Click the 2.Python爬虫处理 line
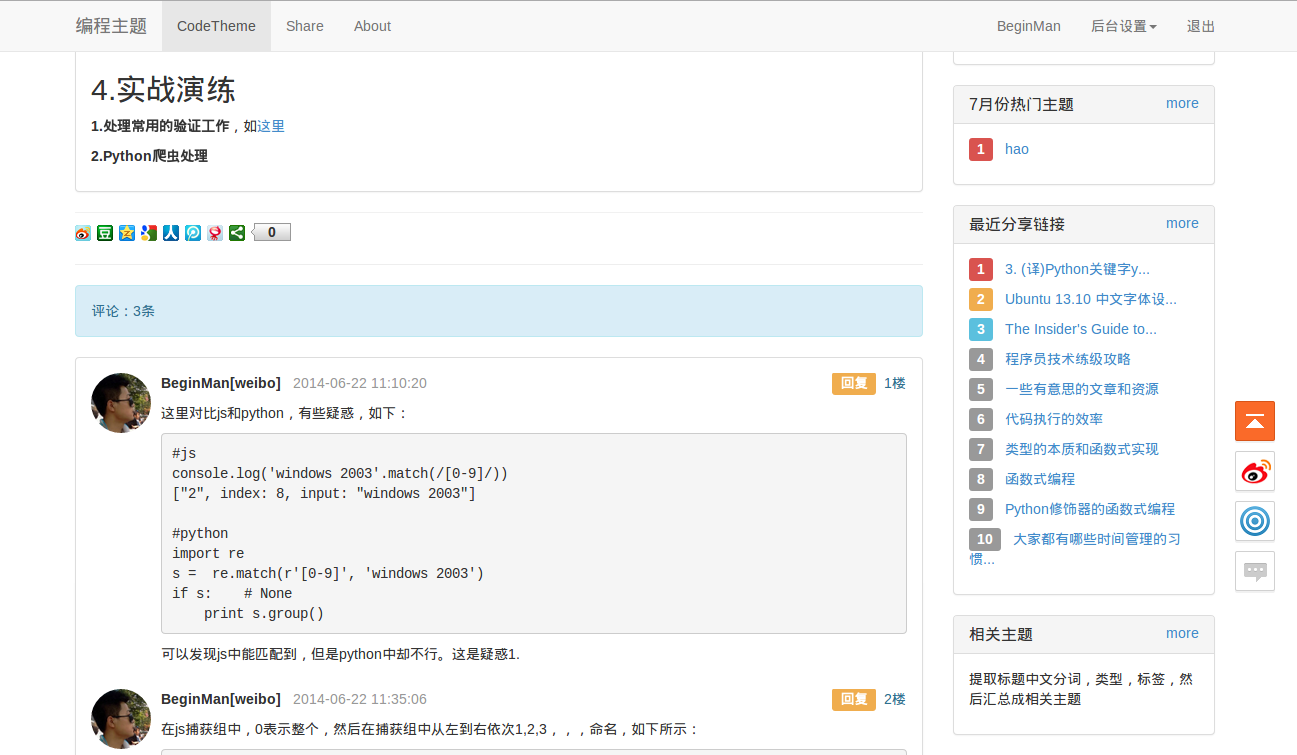1297x755 pixels. (149, 156)
